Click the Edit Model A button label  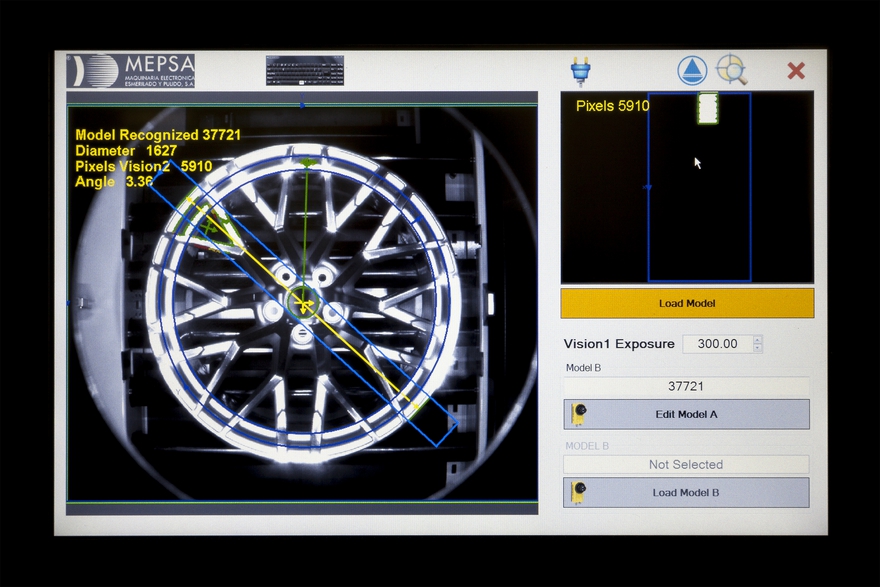click(x=685, y=414)
